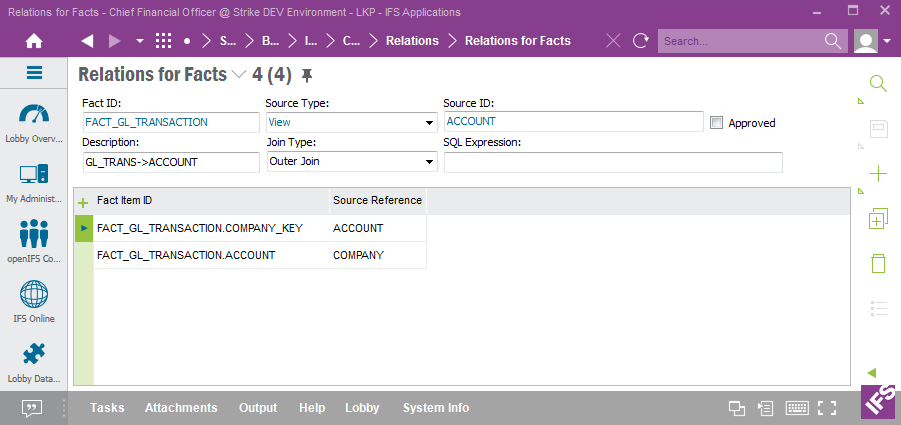The height and width of the screenshot is (425, 901).
Task: Open openIFS Community shortcut
Action: coord(34,242)
